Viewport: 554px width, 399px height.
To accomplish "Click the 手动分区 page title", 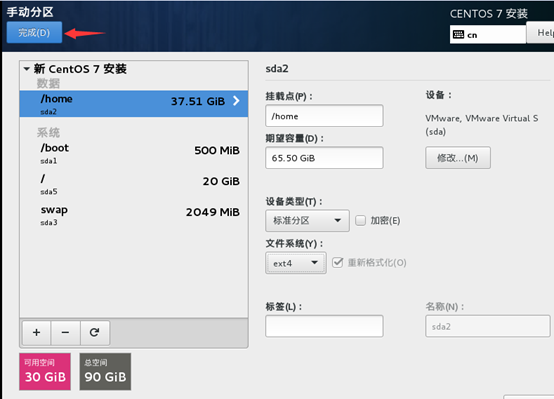I will click(30, 12).
